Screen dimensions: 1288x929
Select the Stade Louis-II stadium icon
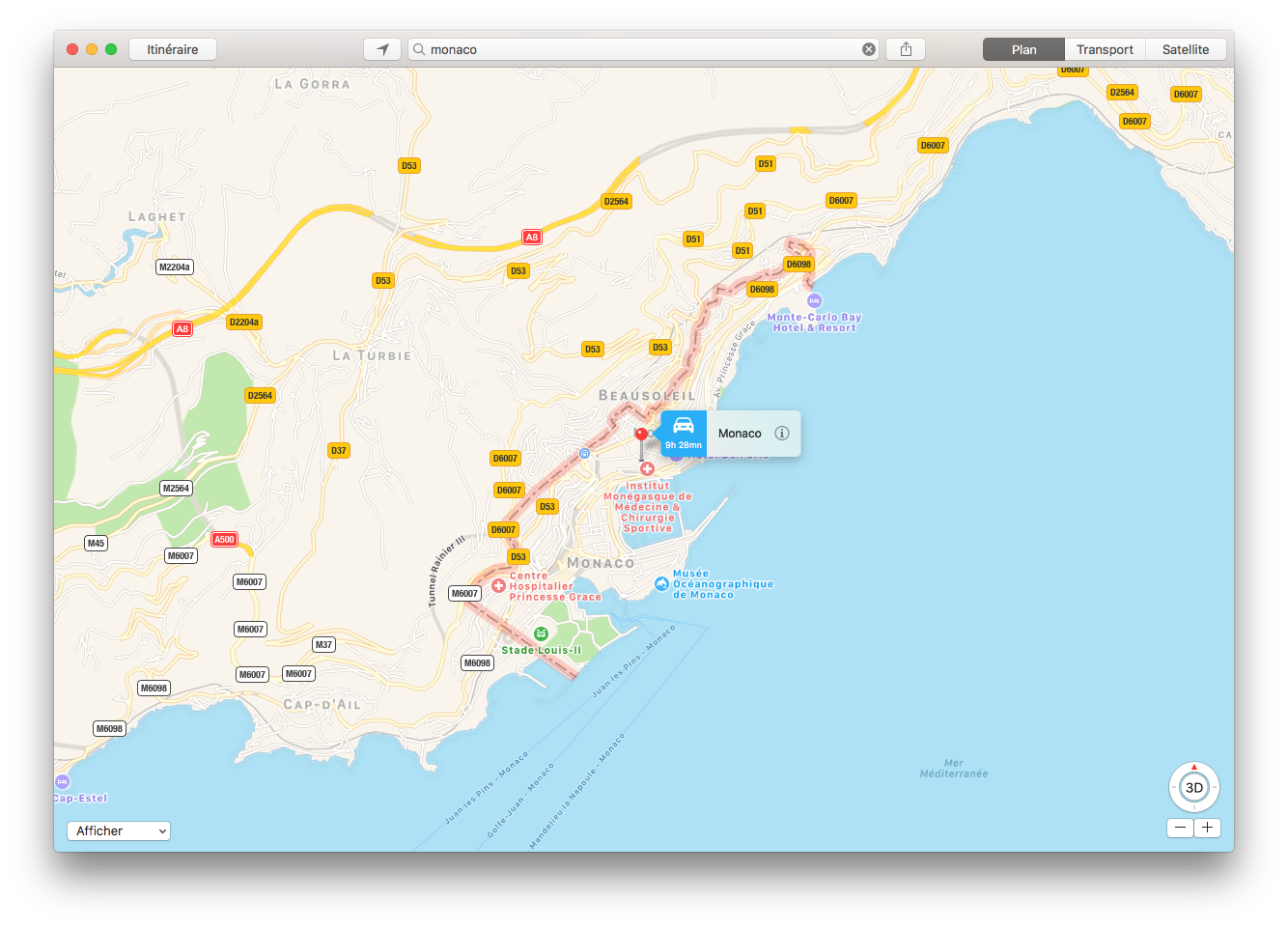coord(541,634)
